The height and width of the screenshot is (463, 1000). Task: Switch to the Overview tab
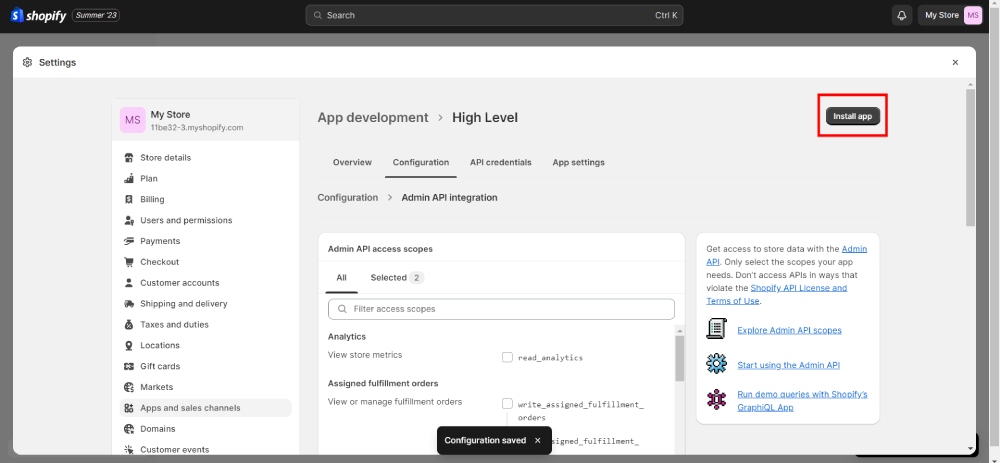click(x=352, y=163)
